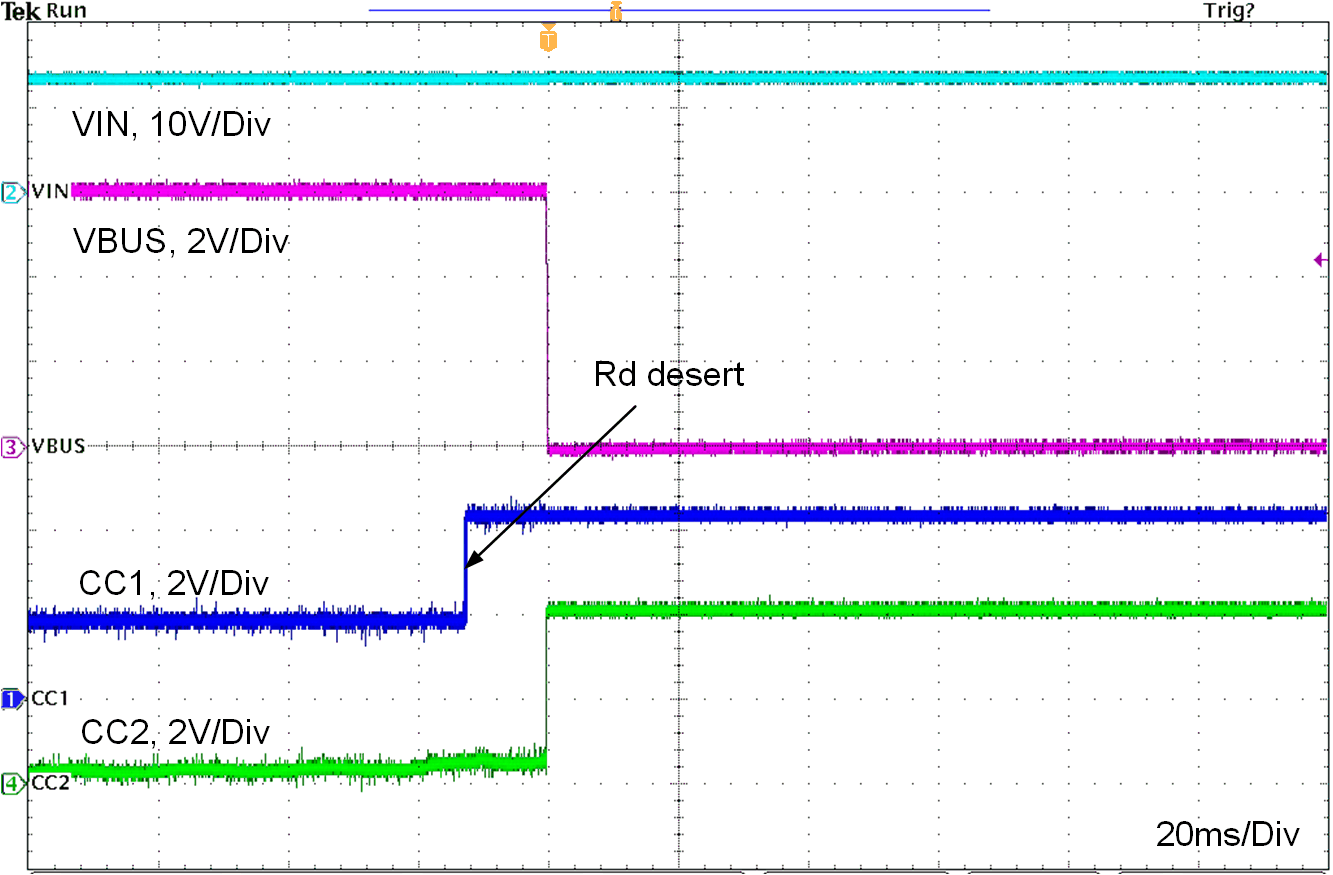The height and width of the screenshot is (875, 1333).
Task: Click the CC2, 2V/Div label
Action: click(174, 732)
